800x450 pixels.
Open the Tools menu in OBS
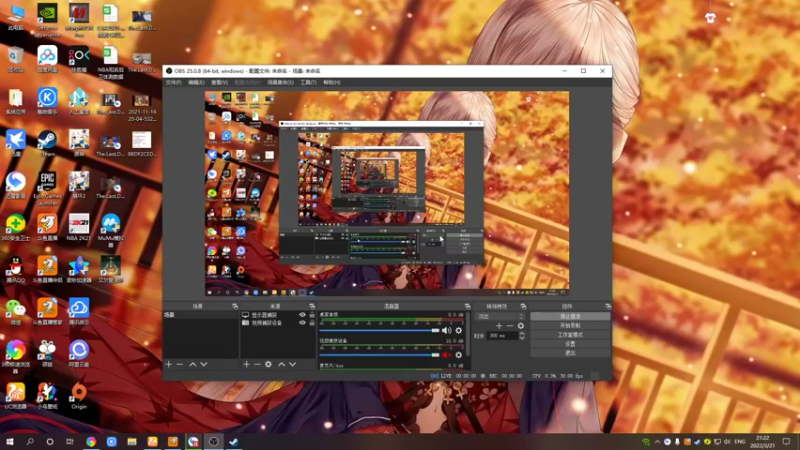pos(308,82)
